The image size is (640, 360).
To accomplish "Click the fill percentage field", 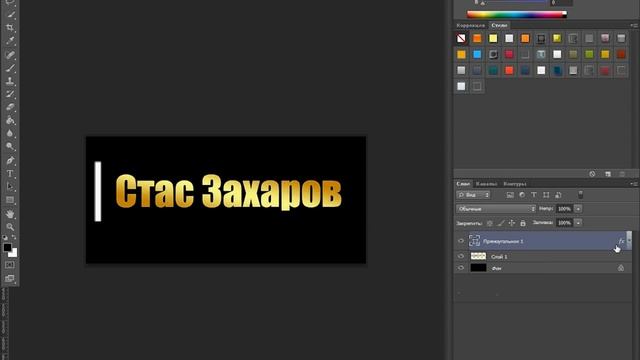I will [564, 223].
